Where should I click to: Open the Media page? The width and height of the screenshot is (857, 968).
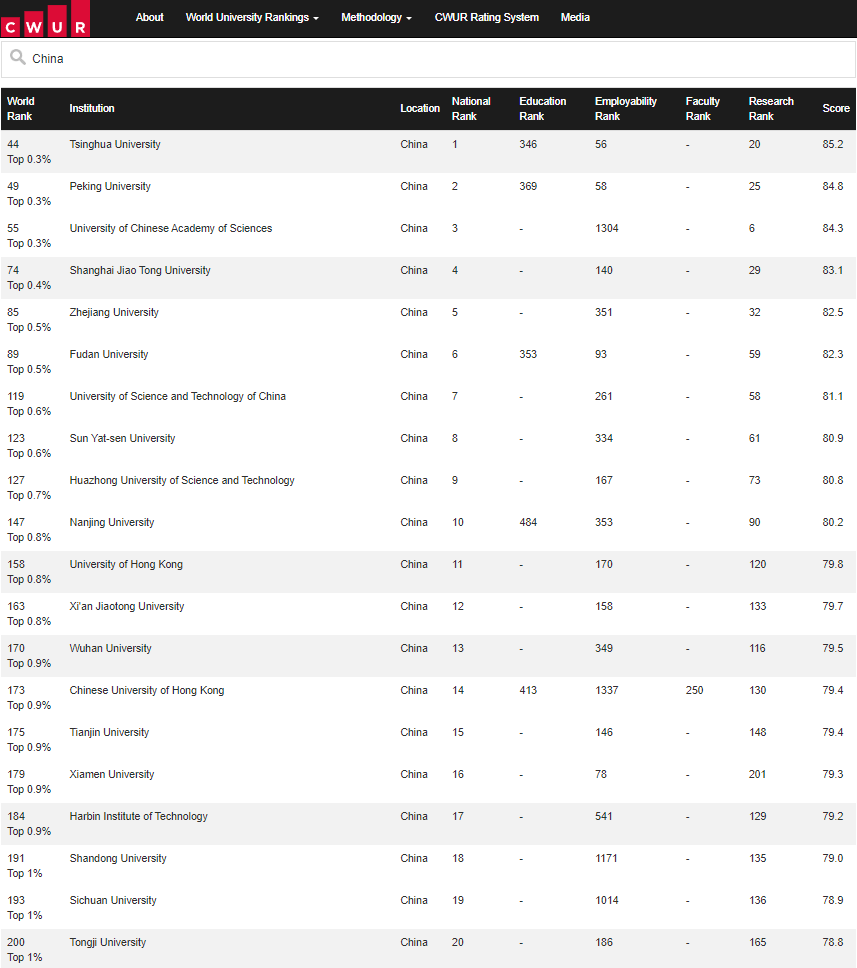575,17
